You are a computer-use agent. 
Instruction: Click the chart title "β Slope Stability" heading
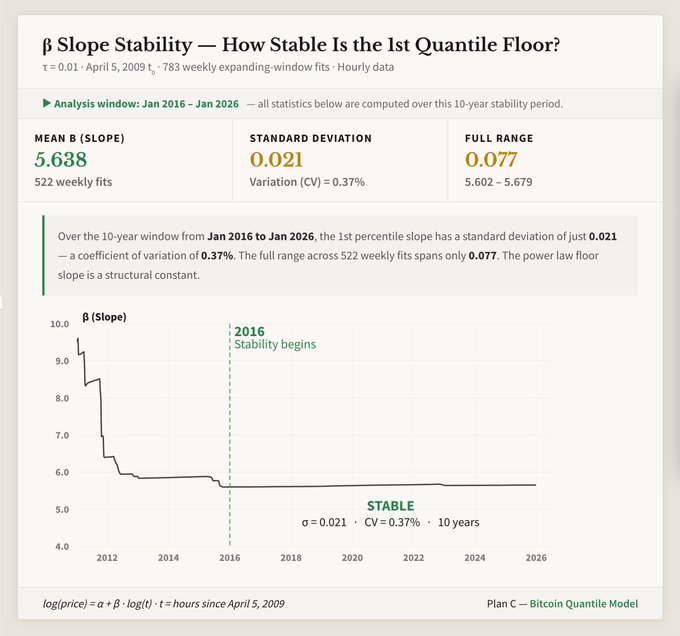[x=300, y=45]
